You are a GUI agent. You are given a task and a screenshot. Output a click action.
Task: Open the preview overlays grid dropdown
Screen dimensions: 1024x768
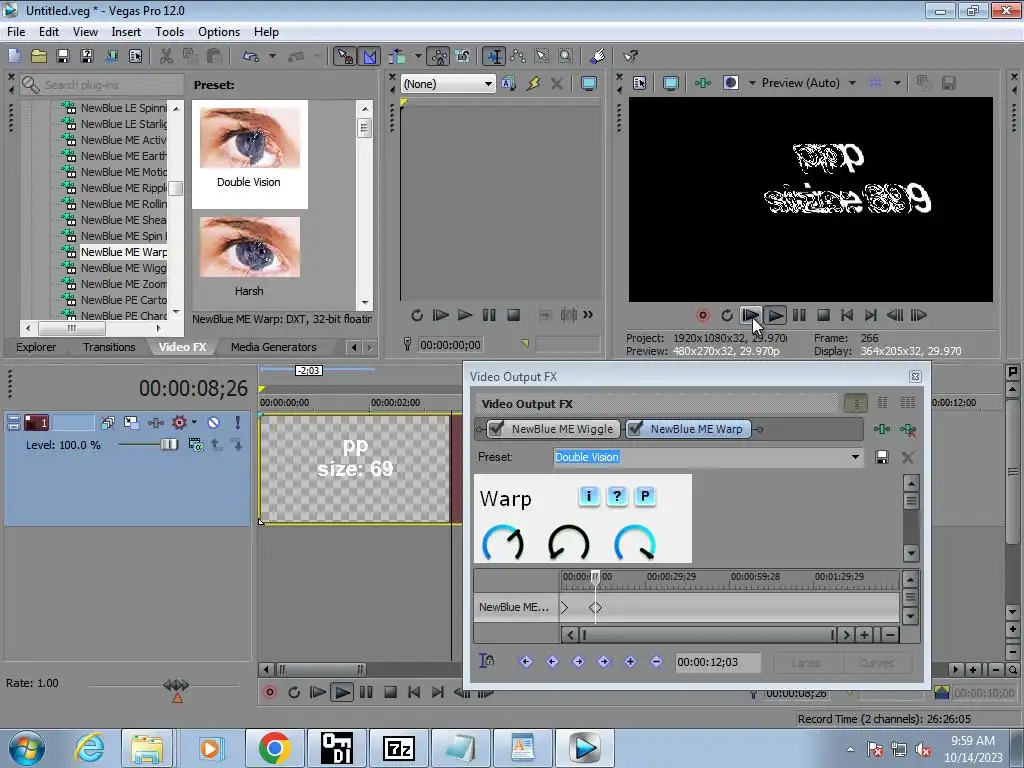point(897,83)
